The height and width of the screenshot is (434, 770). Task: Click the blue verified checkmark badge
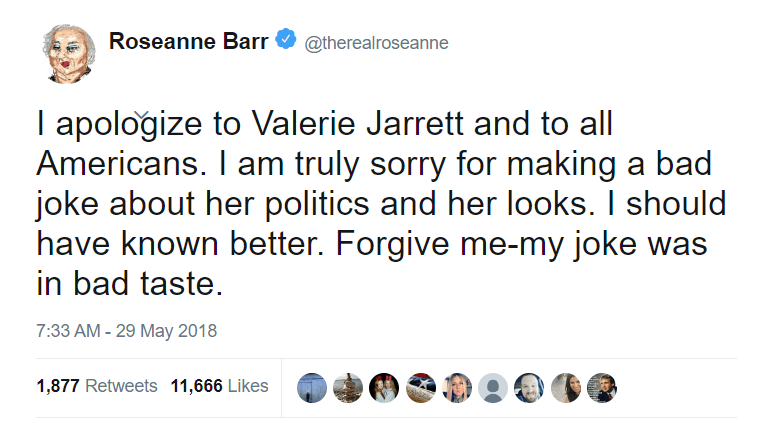point(286,41)
